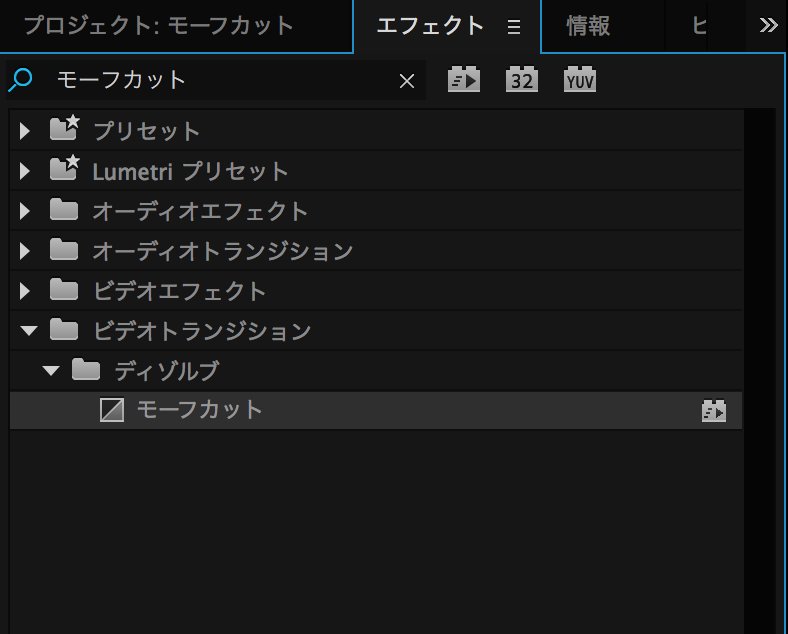
Task: Click the magnifying glass search icon
Action: click(21, 80)
